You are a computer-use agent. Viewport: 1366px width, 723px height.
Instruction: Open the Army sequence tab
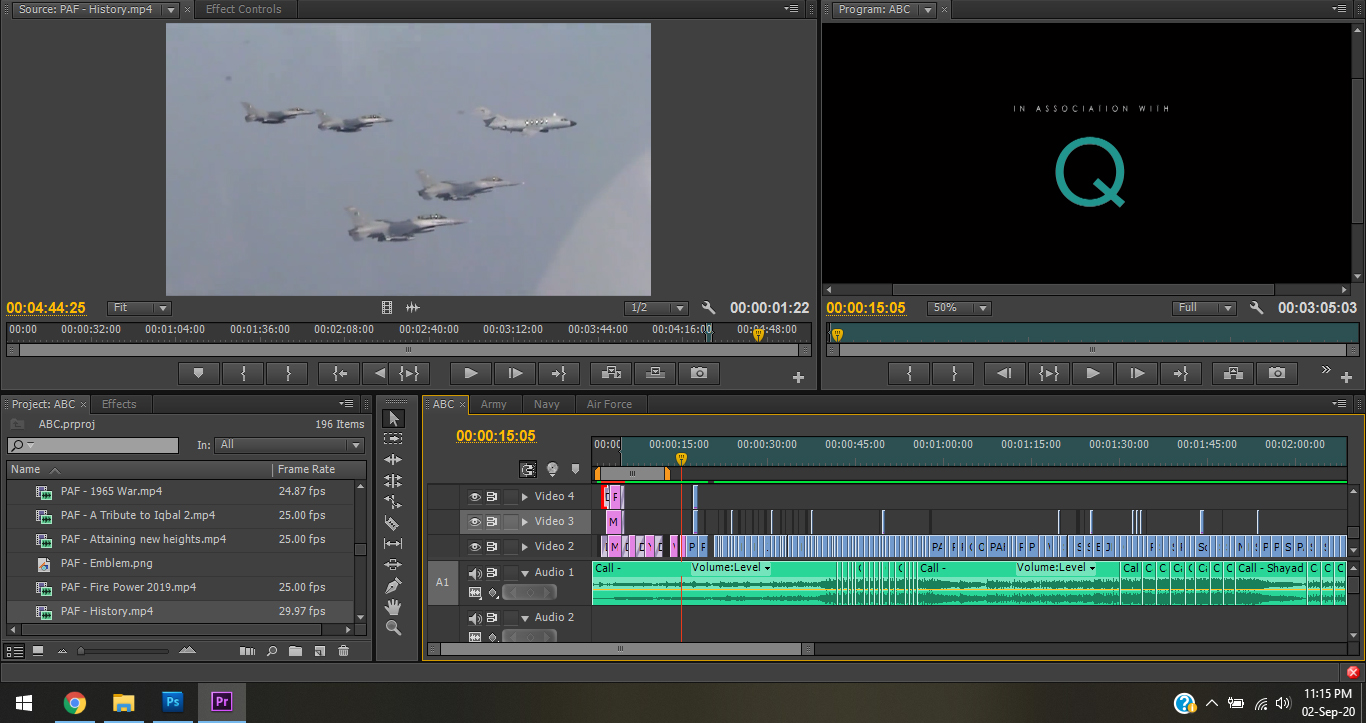pyautogui.click(x=493, y=404)
